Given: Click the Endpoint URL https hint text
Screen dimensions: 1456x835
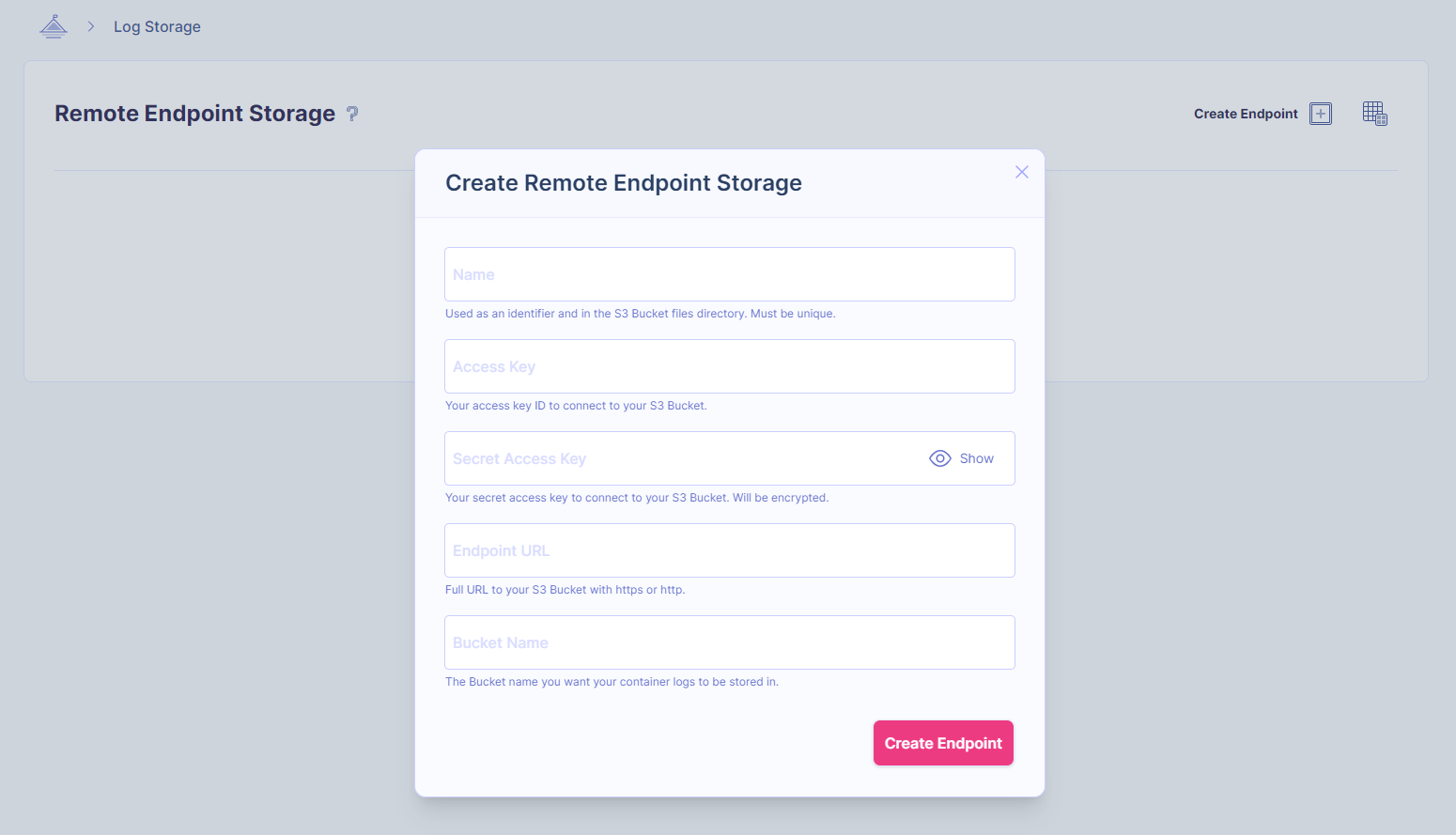Looking at the screenshot, I should [x=565, y=590].
